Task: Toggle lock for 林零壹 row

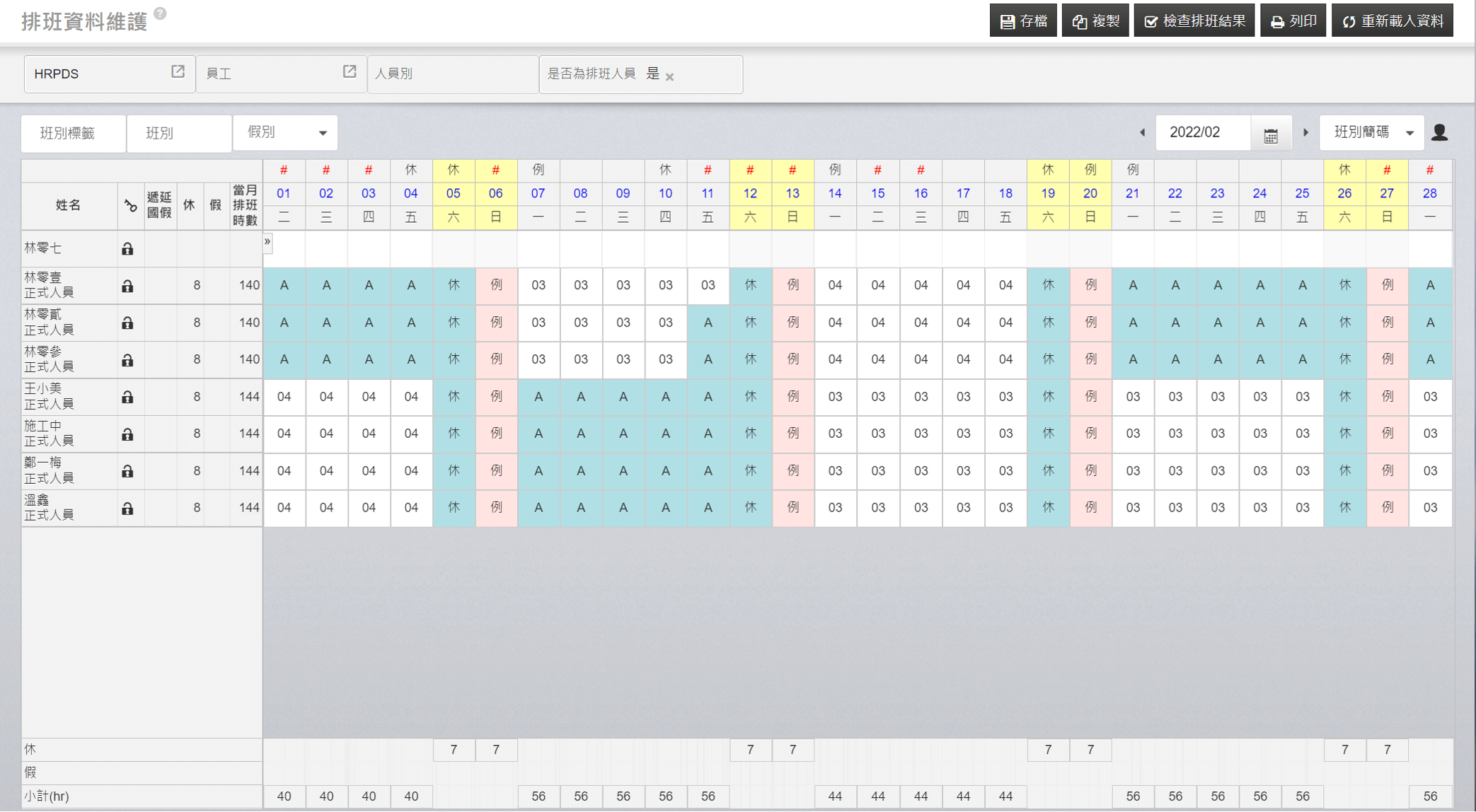Action: (127, 286)
